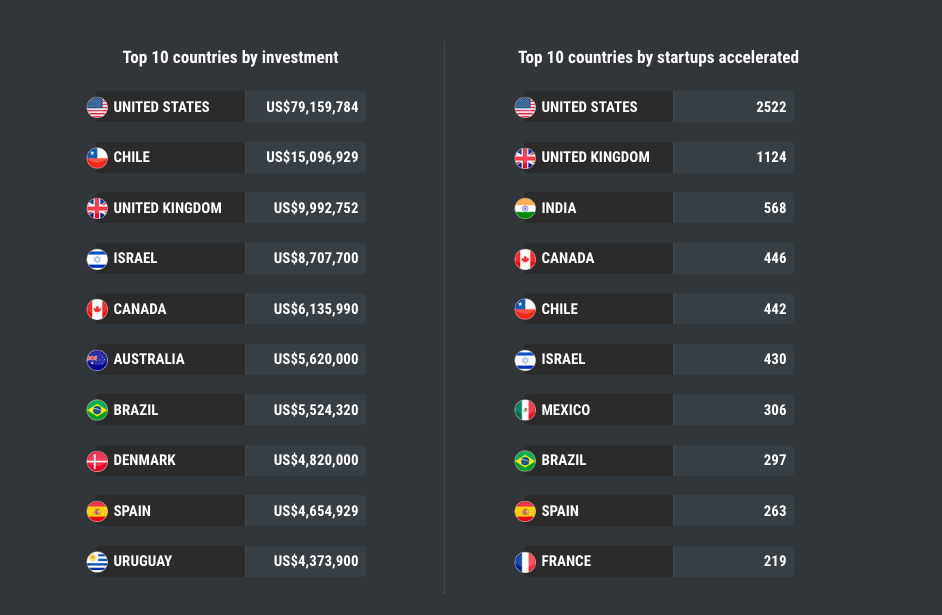Click the India flag icon

525,208
